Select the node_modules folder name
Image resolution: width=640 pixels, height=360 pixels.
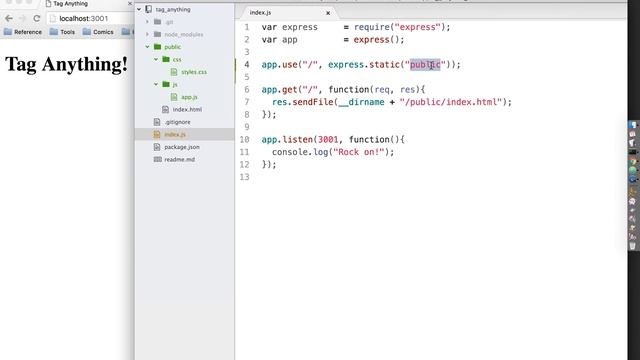coord(183,35)
